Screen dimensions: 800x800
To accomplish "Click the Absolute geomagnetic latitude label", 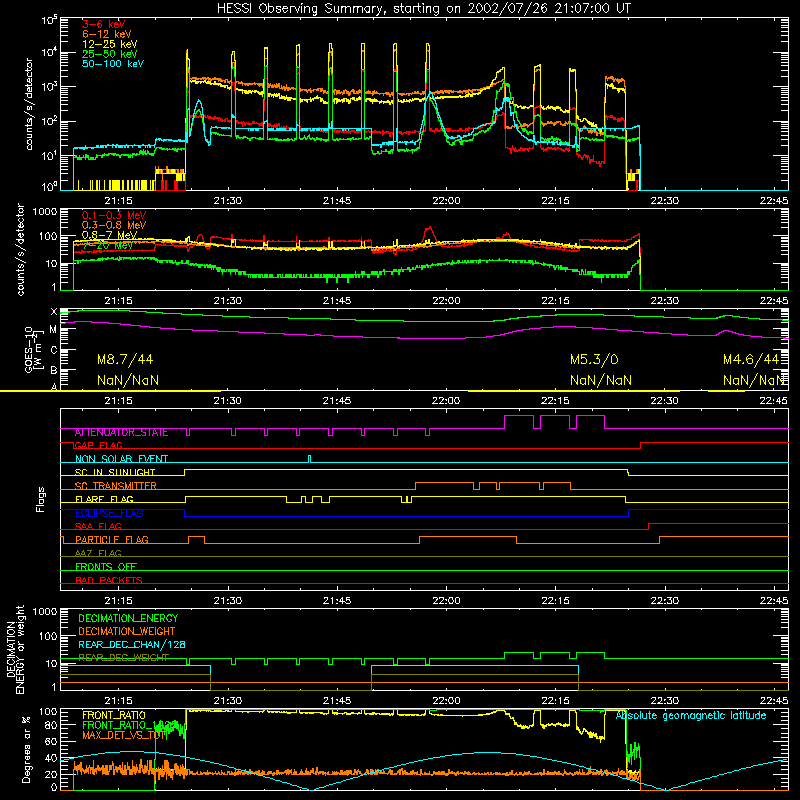I will [691, 716].
